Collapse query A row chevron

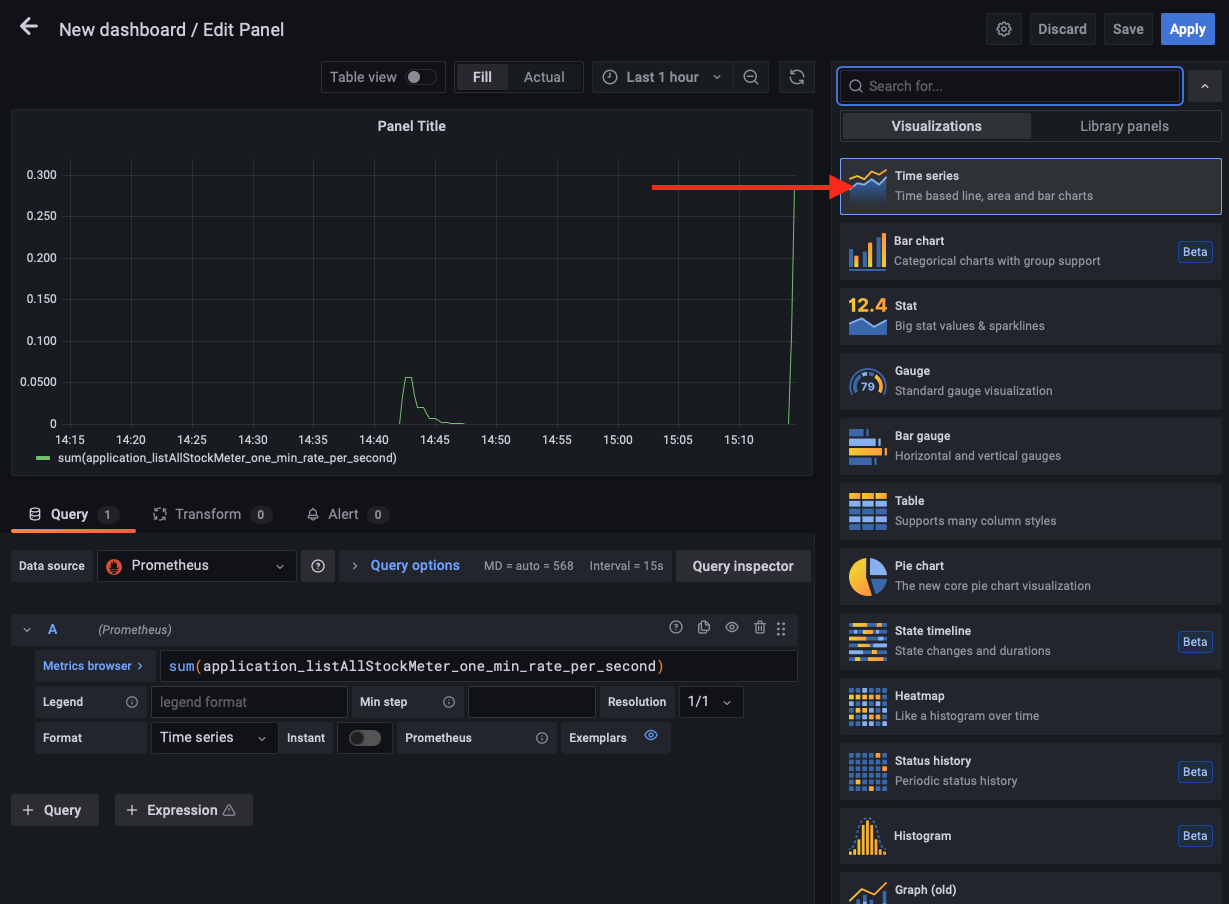pyautogui.click(x=27, y=630)
